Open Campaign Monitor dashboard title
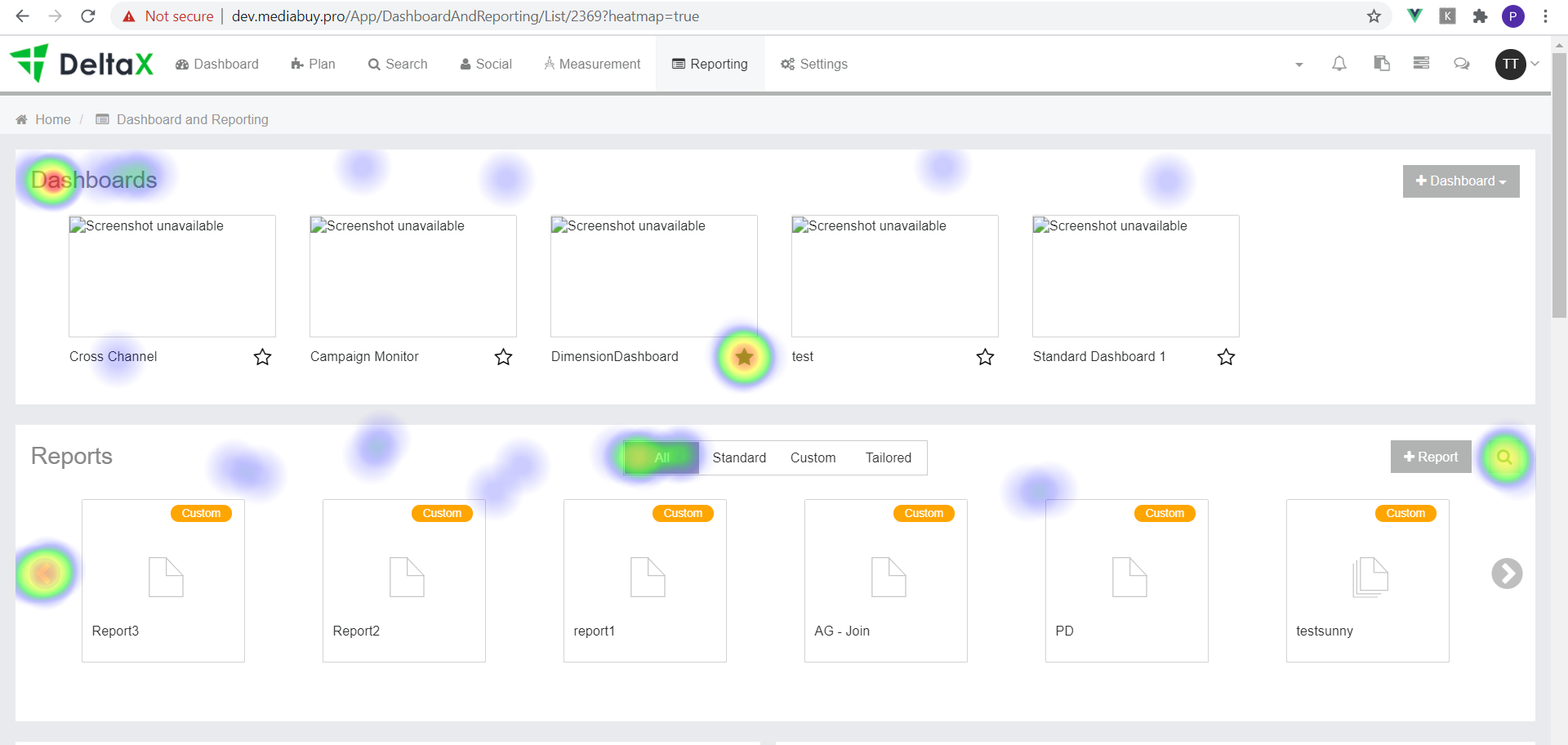1568x745 pixels. pyautogui.click(x=364, y=356)
